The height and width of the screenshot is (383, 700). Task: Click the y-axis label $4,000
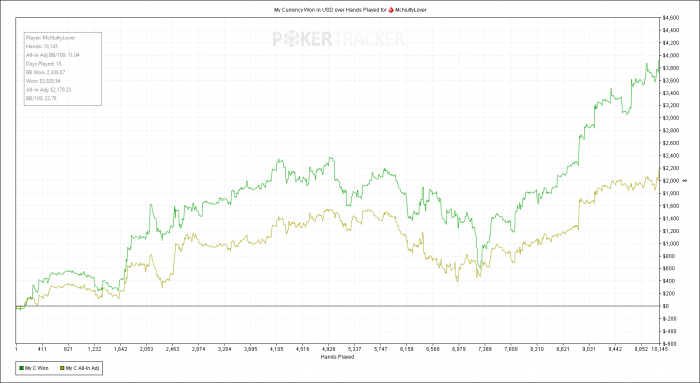(x=671, y=55)
